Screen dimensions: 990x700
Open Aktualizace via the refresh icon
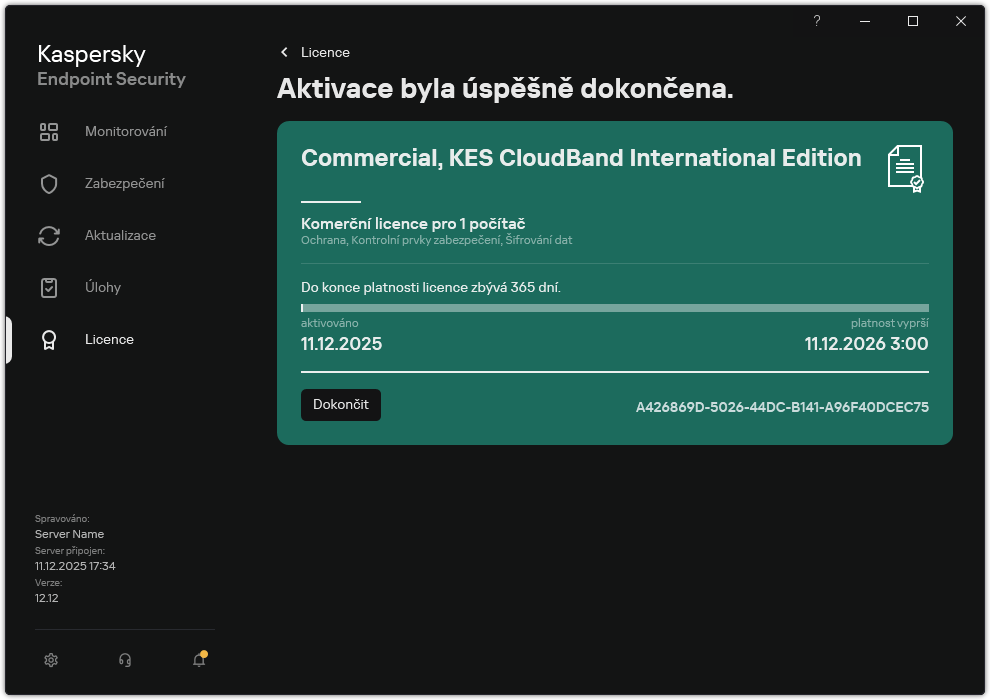click(49, 235)
